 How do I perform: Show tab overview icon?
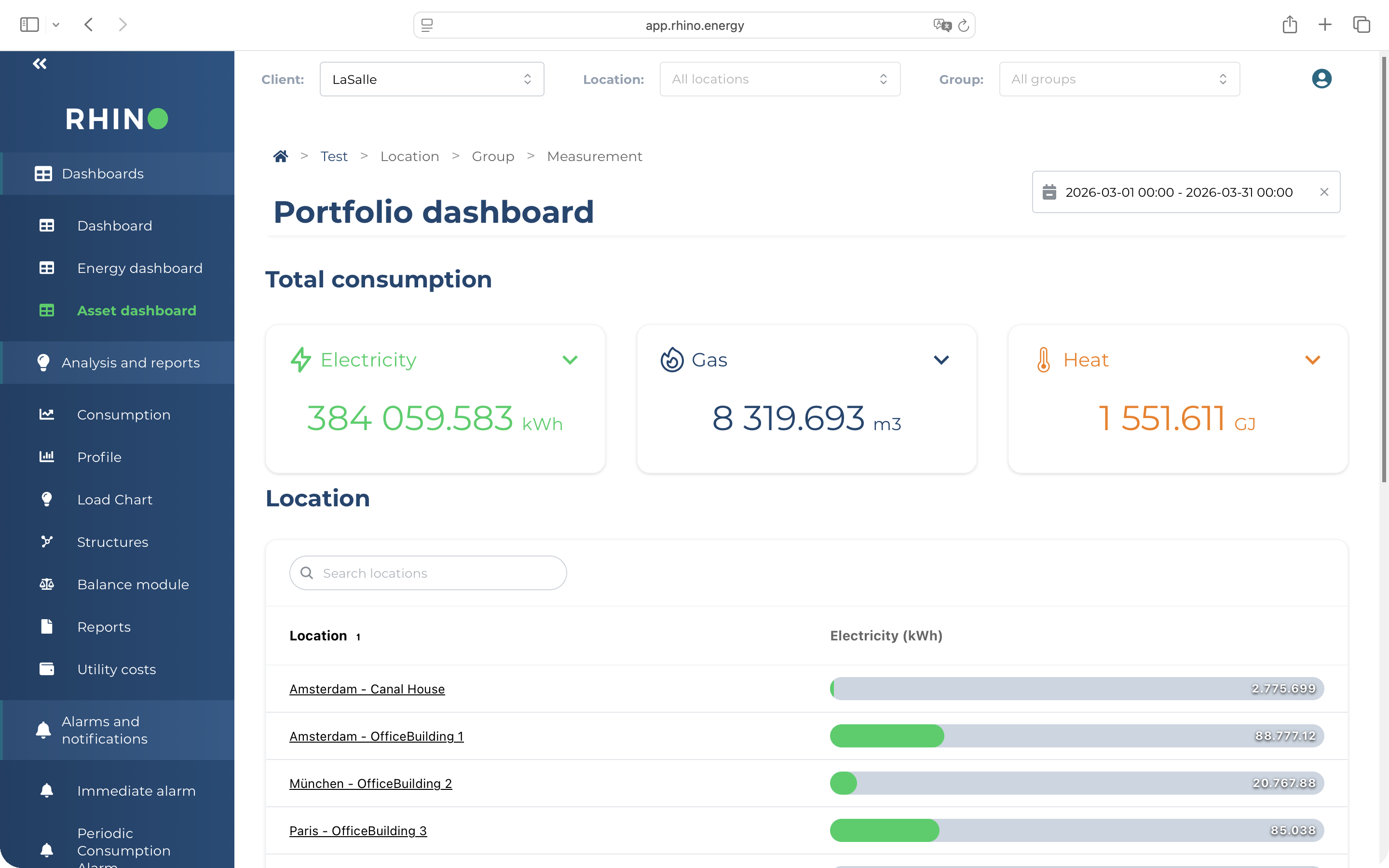(x=1362, y=25)
